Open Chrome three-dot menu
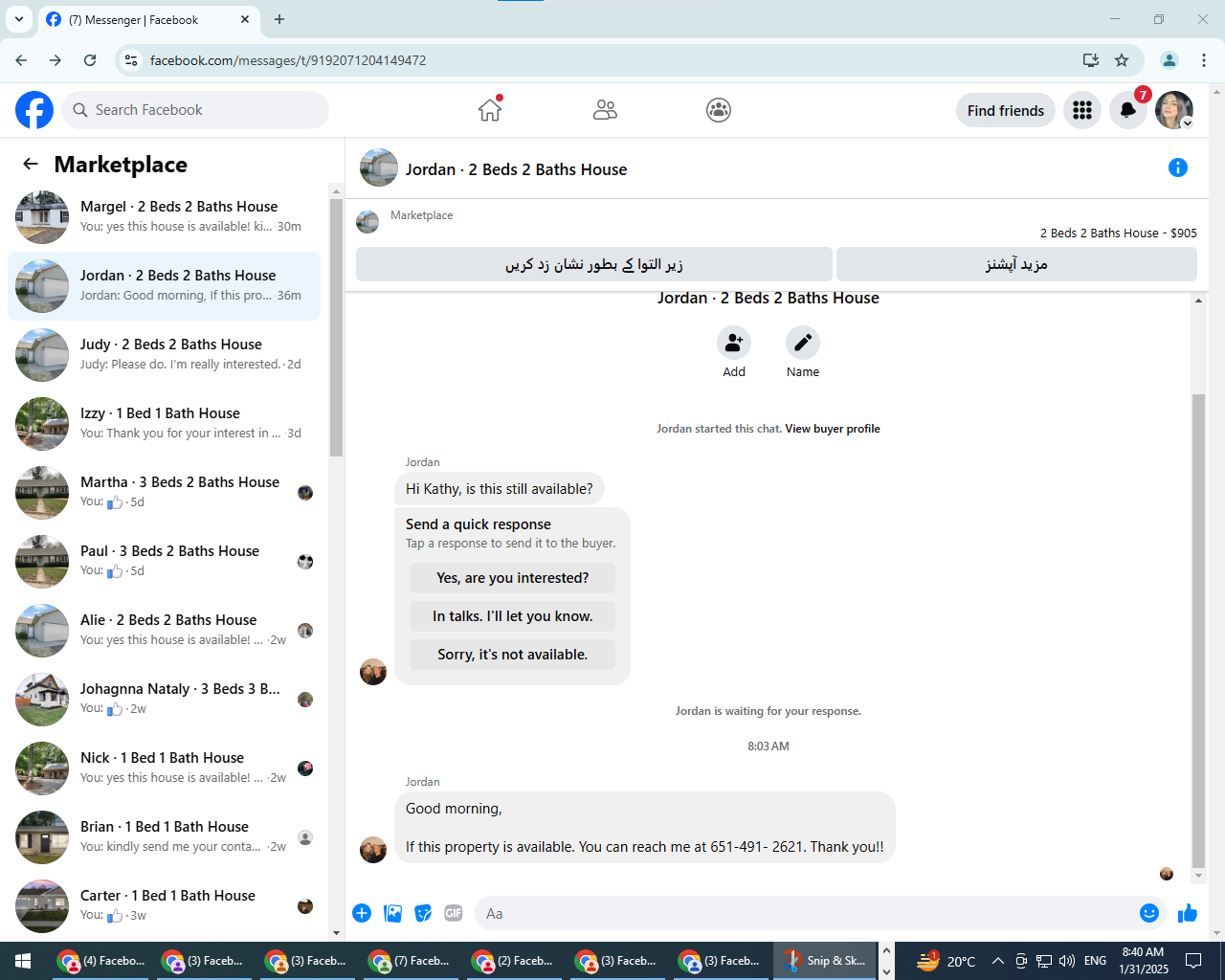Viewport: 1225px width, 980px height. 1204,60
